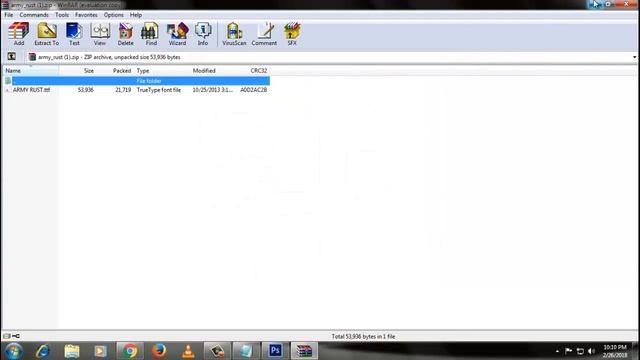Click the Extract To toolbar icon

pos(47,34)
